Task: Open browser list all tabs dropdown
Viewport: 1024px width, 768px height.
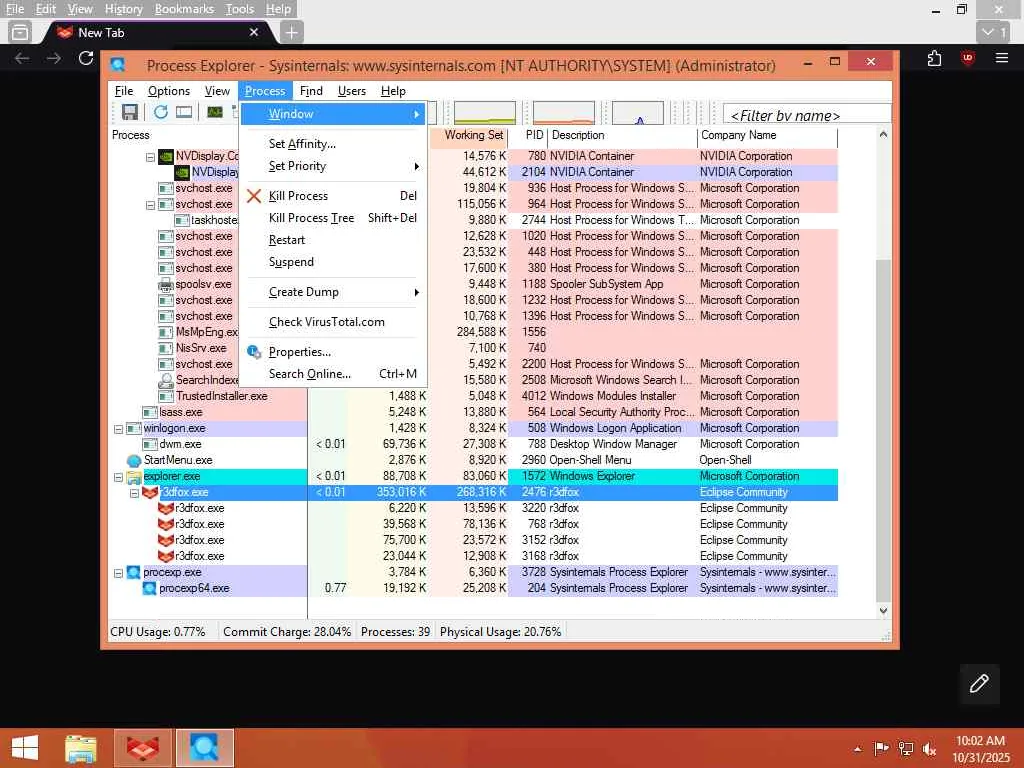Action: pyautogui.click(x=993, y=32)
